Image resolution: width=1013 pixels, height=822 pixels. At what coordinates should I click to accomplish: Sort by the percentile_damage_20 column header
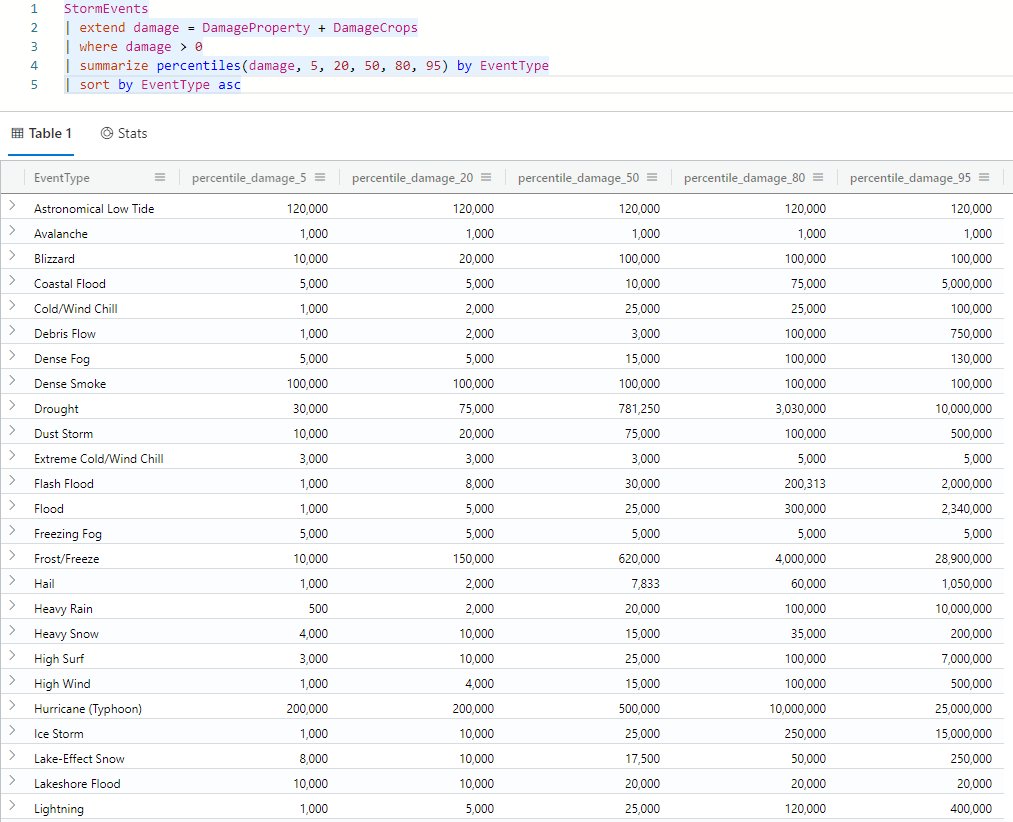click(412, 178)
